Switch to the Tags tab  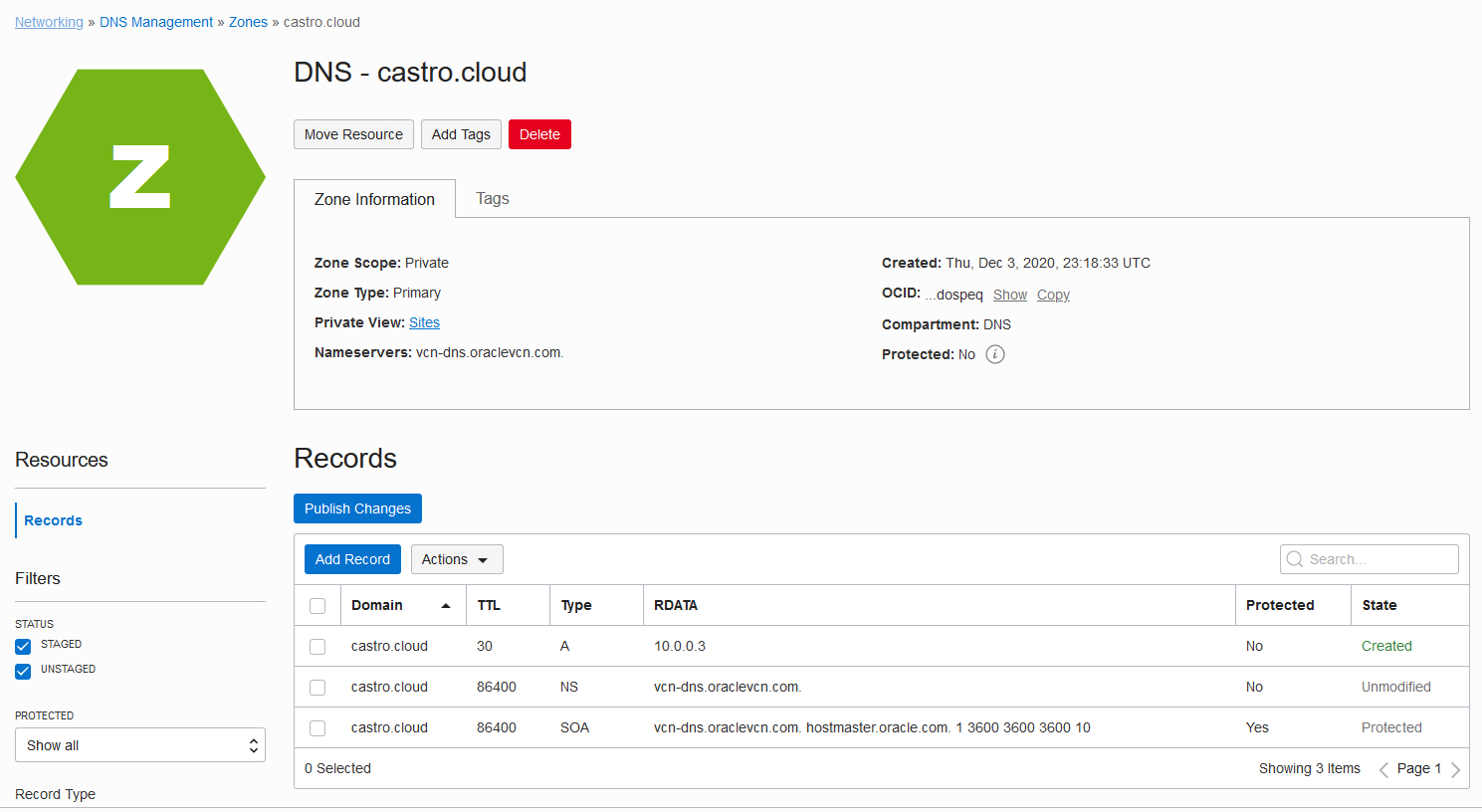tap(492, 199)
